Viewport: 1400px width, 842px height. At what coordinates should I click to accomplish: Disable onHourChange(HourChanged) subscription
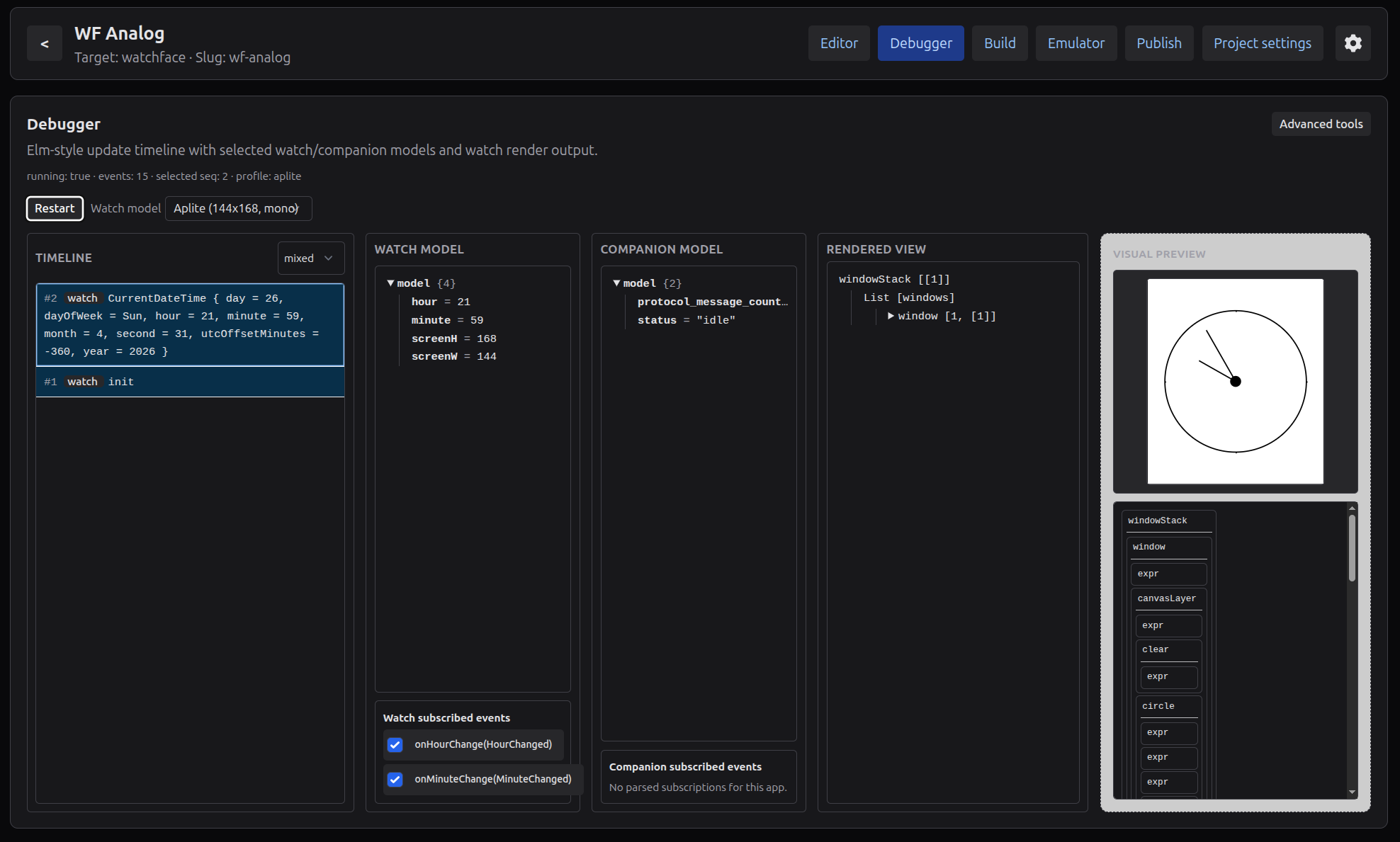coord(395,745)
